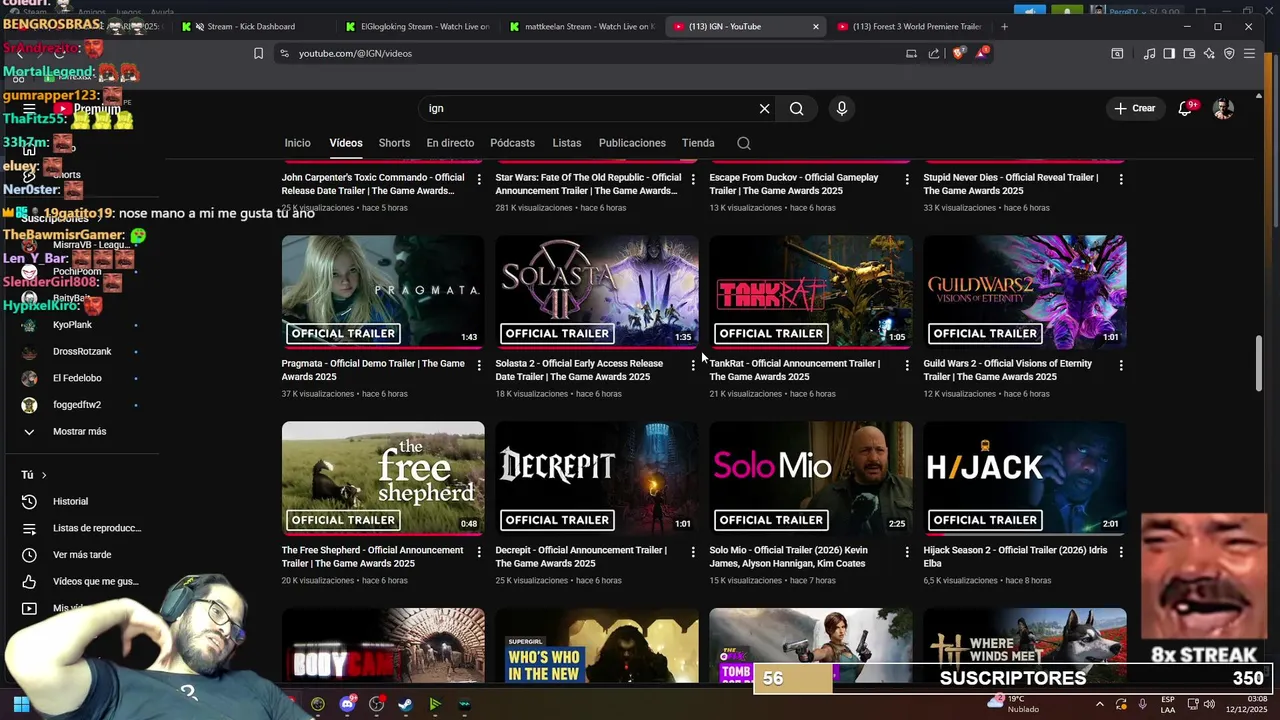This screenshot has height=720, width=1280.
Task: Play the Hijack Season 2 thumbnail
Action: click(1025, 478)
